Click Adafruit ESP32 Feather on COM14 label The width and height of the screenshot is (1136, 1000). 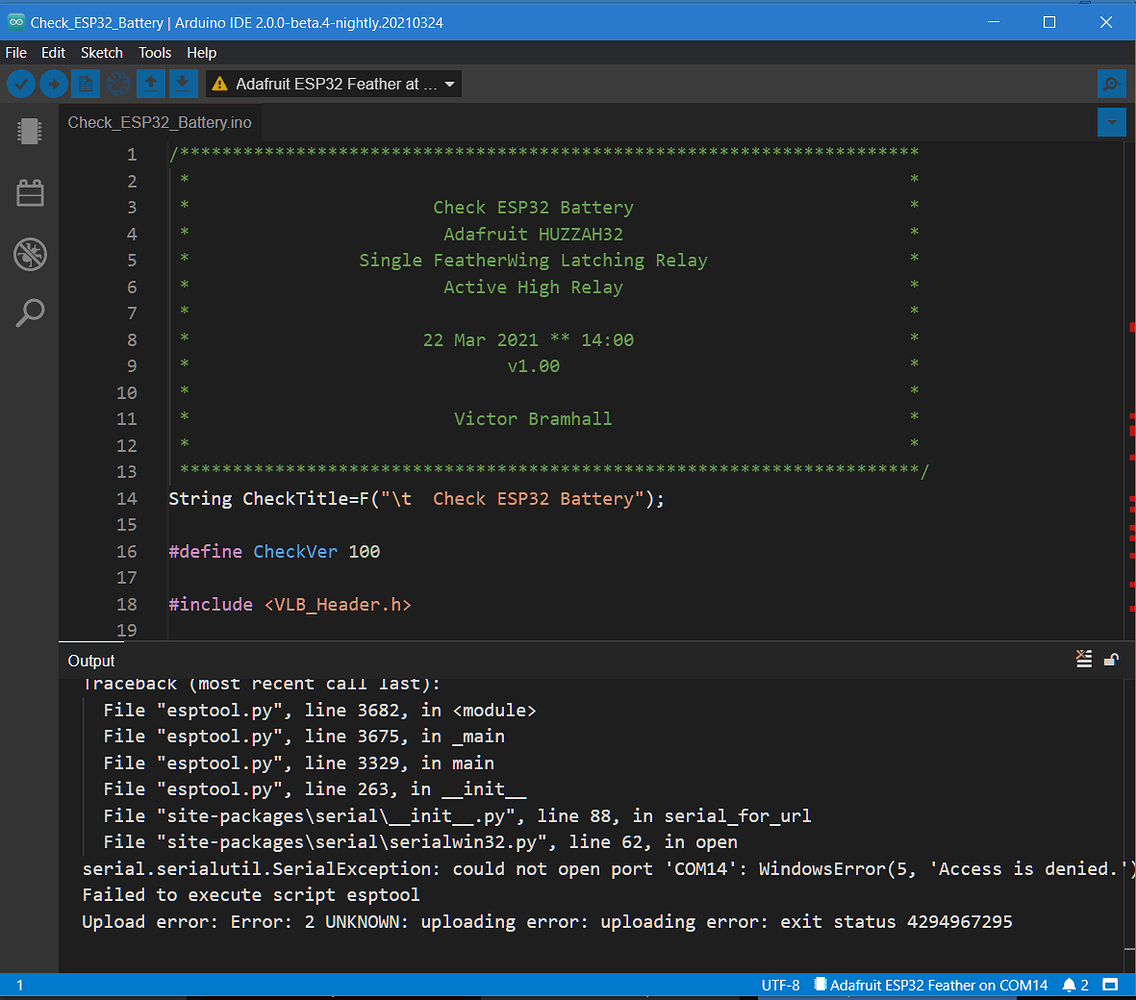coord(930,985)
